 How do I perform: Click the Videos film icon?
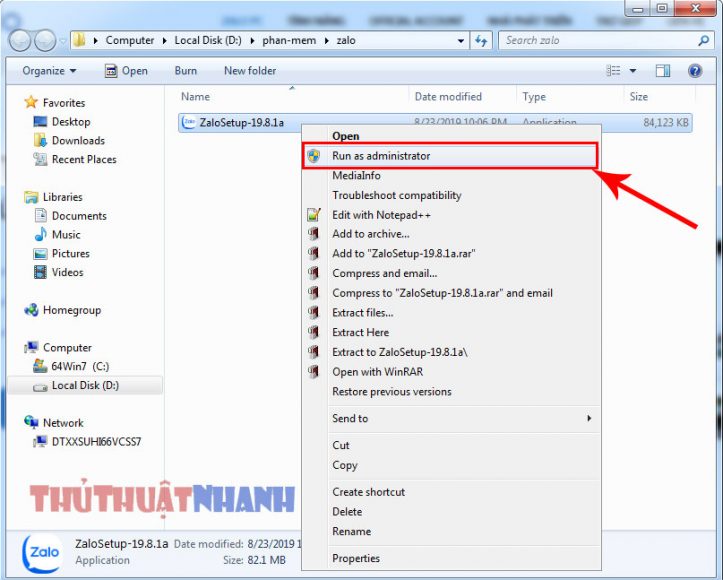tap(40, 272)
